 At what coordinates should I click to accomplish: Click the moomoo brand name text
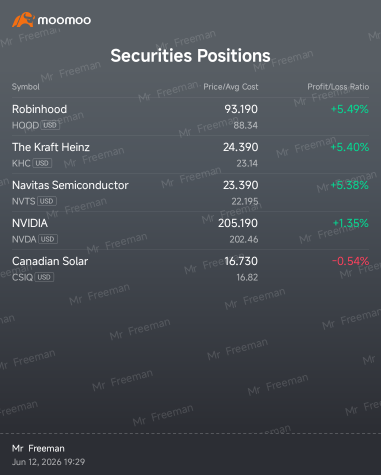(x=64, y=20)
